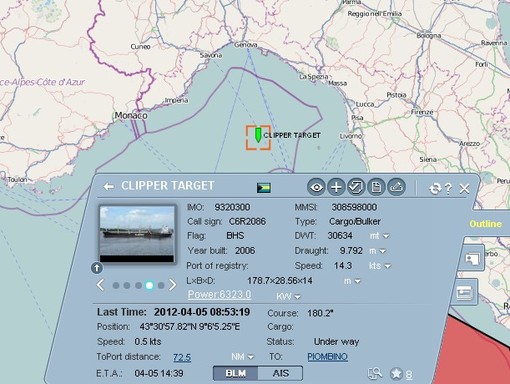Switch to the AIS tab

click(x=281, y=373)
